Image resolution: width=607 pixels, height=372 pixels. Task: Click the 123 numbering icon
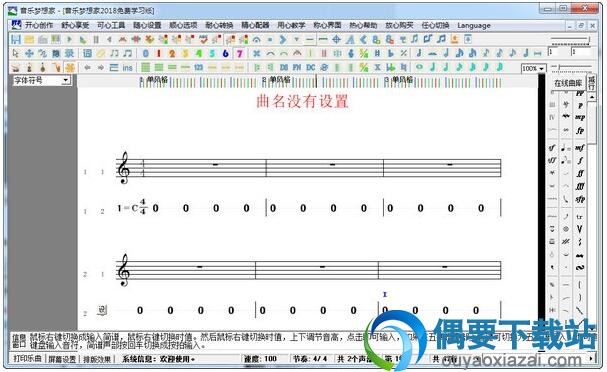pos(199,67)
